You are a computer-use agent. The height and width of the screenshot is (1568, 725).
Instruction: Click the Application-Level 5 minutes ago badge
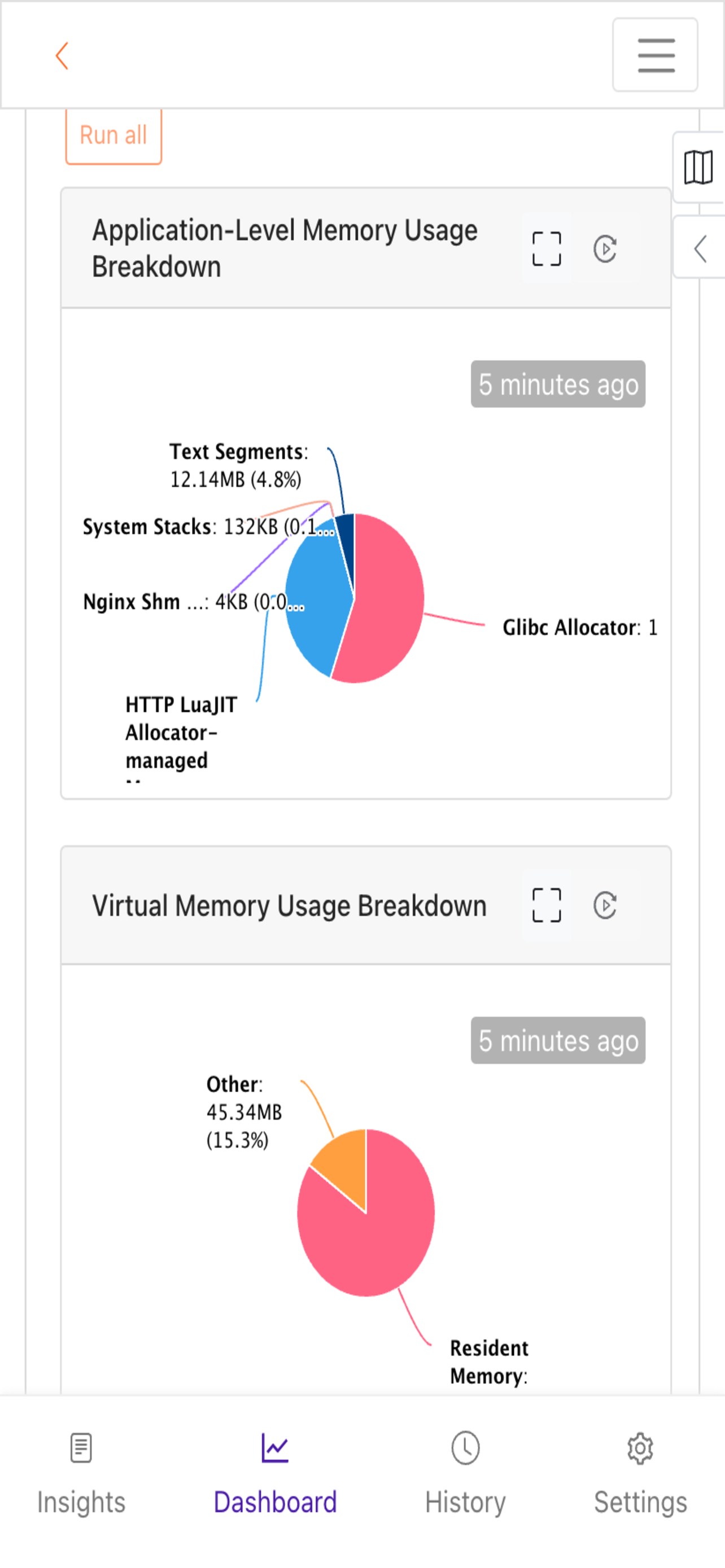(558, 384)
